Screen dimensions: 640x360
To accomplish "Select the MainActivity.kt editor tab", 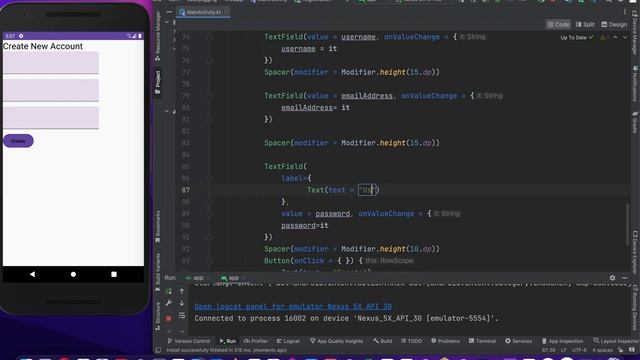I will coord(202,12).
